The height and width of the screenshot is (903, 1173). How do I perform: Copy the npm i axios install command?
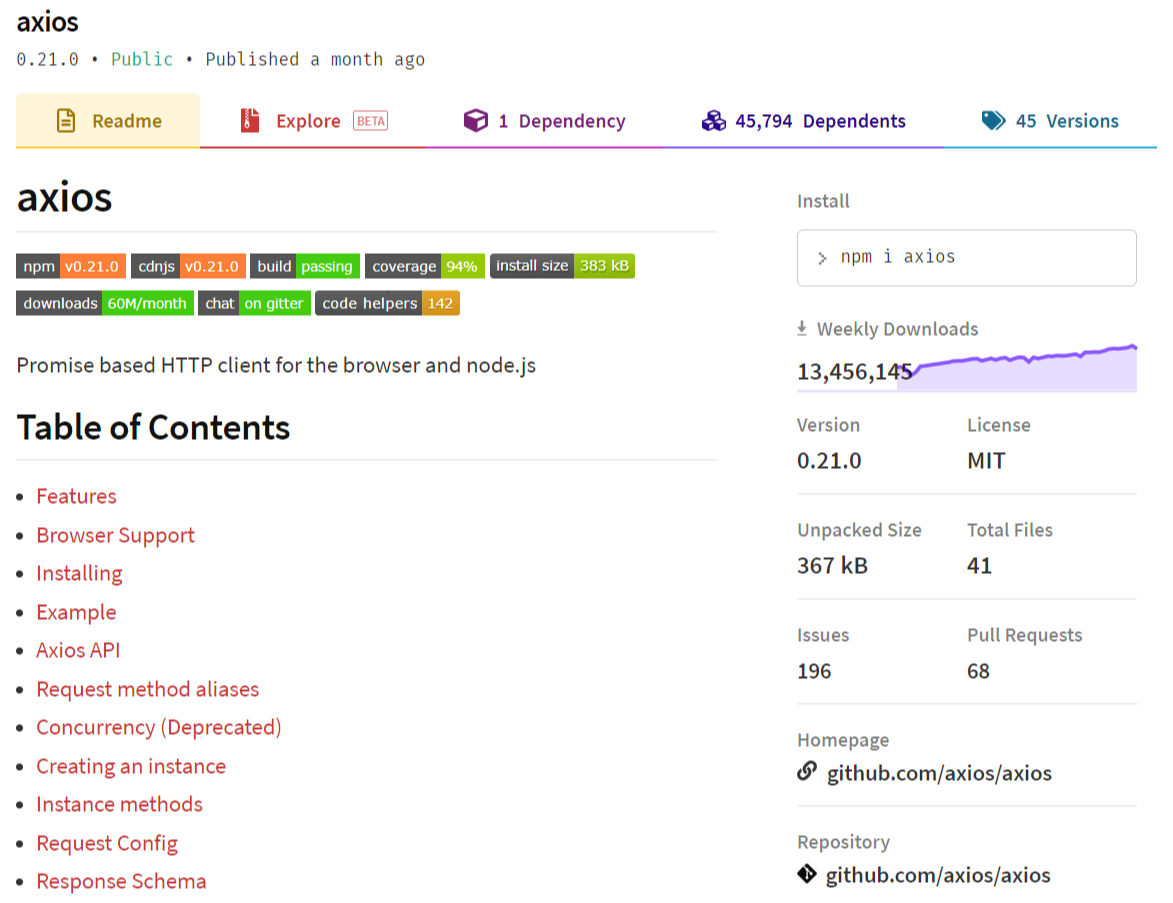(967, 257)
